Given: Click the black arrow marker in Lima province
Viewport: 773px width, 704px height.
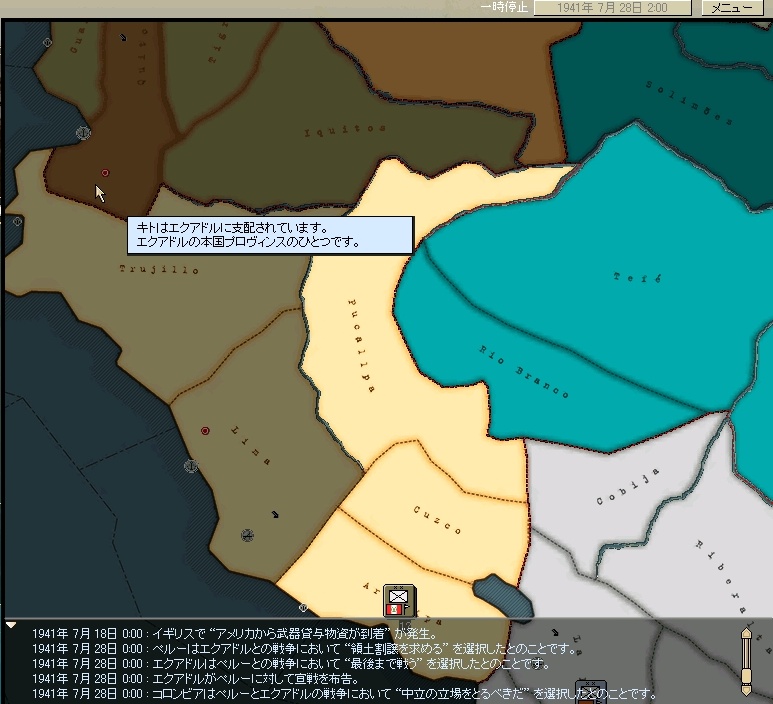Looking at the screenshot, I should 275,515.
